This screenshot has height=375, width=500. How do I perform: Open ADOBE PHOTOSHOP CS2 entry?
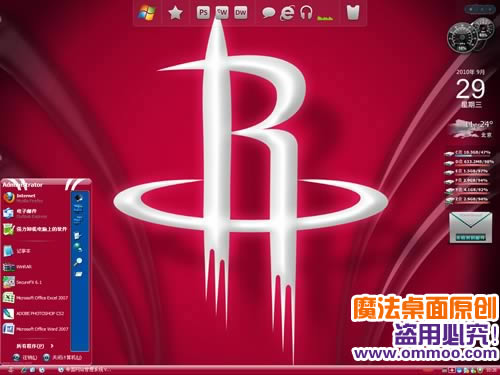pyautogui.click(x=33, y=313)
